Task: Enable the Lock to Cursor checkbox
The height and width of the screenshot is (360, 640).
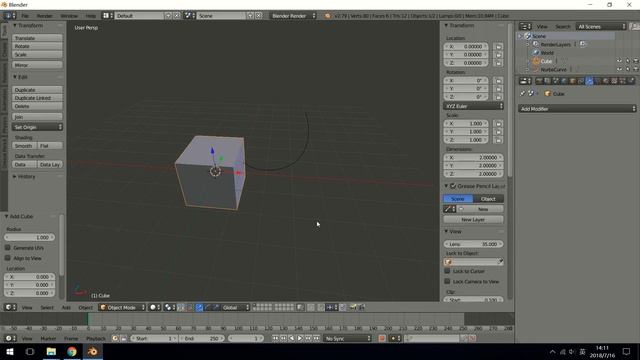Action: pos(447,271)
